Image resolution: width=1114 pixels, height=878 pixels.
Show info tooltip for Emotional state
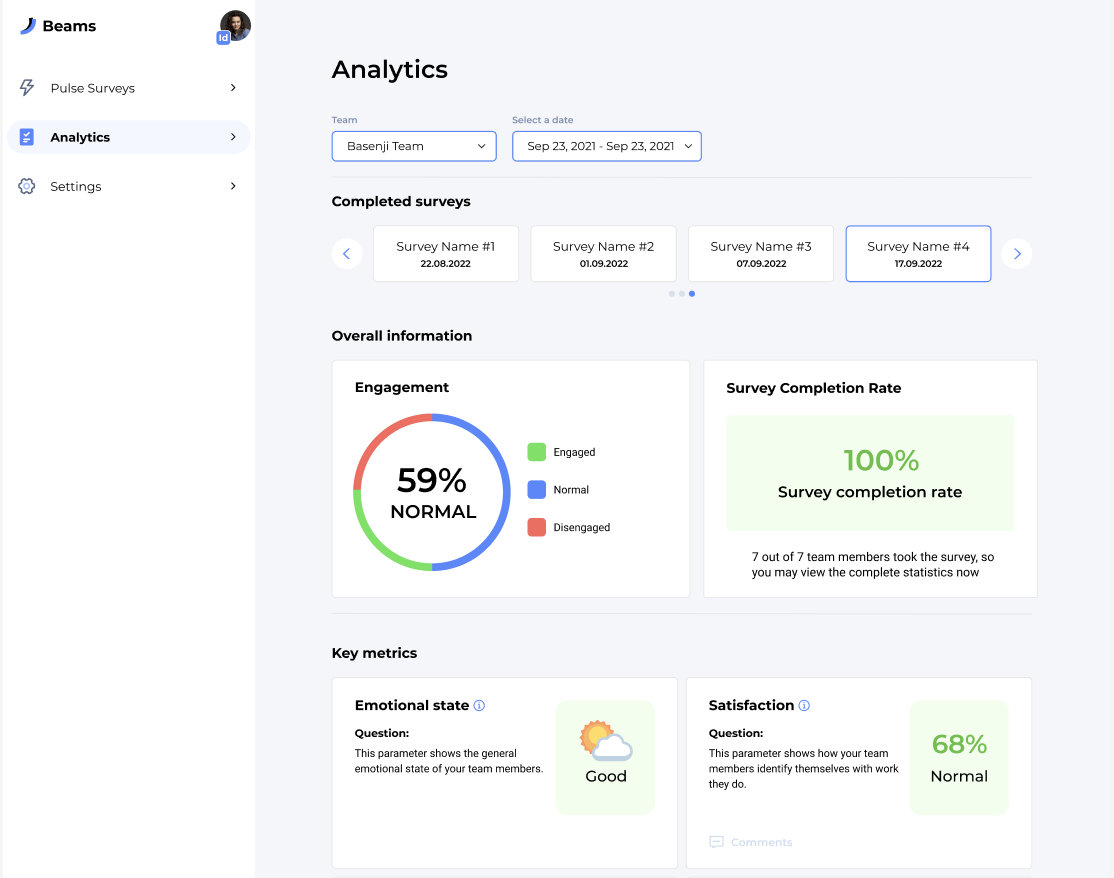pyautogui.click(x=479, y=706)
